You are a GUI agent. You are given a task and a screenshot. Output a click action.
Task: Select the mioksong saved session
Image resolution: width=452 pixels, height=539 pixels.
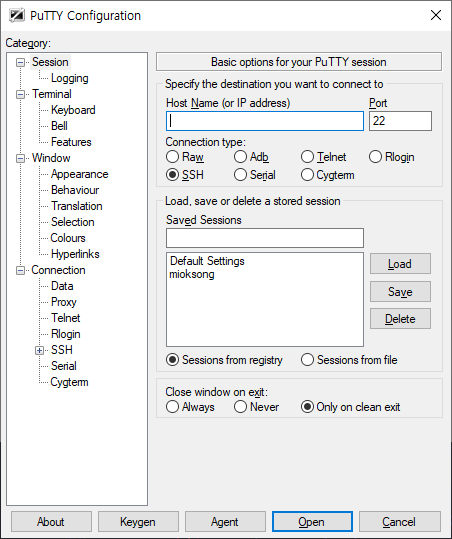pyautogui.click(x=192, y=274)
